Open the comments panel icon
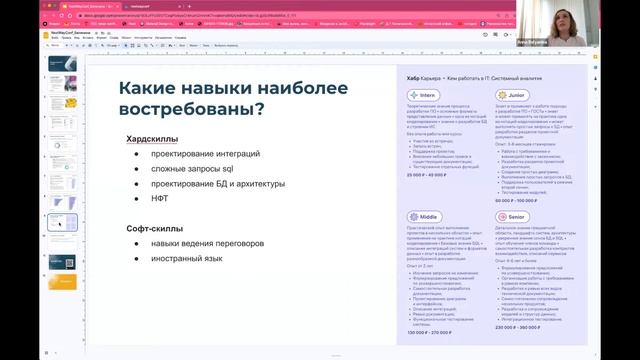Viewport: 640px width, 360px height. pos(496,35)
